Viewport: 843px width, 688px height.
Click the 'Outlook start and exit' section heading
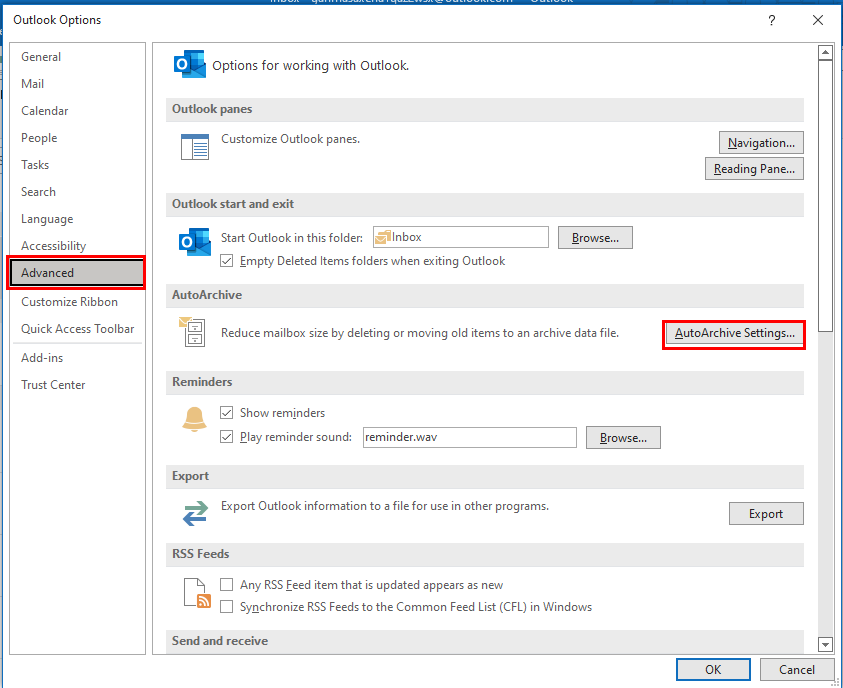232,204
